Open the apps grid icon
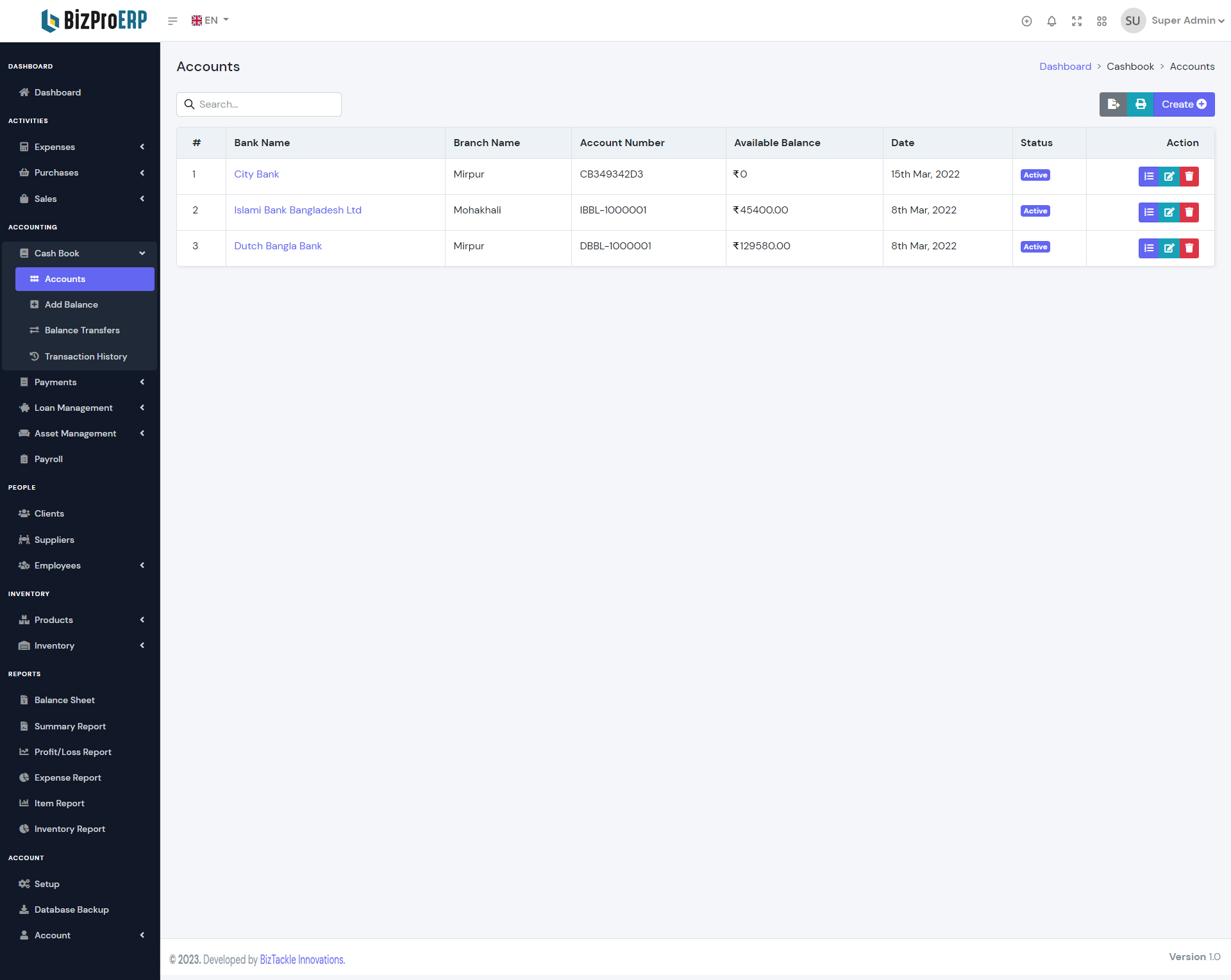Screen dimensions: 1231x980 tap(1101, 21)
